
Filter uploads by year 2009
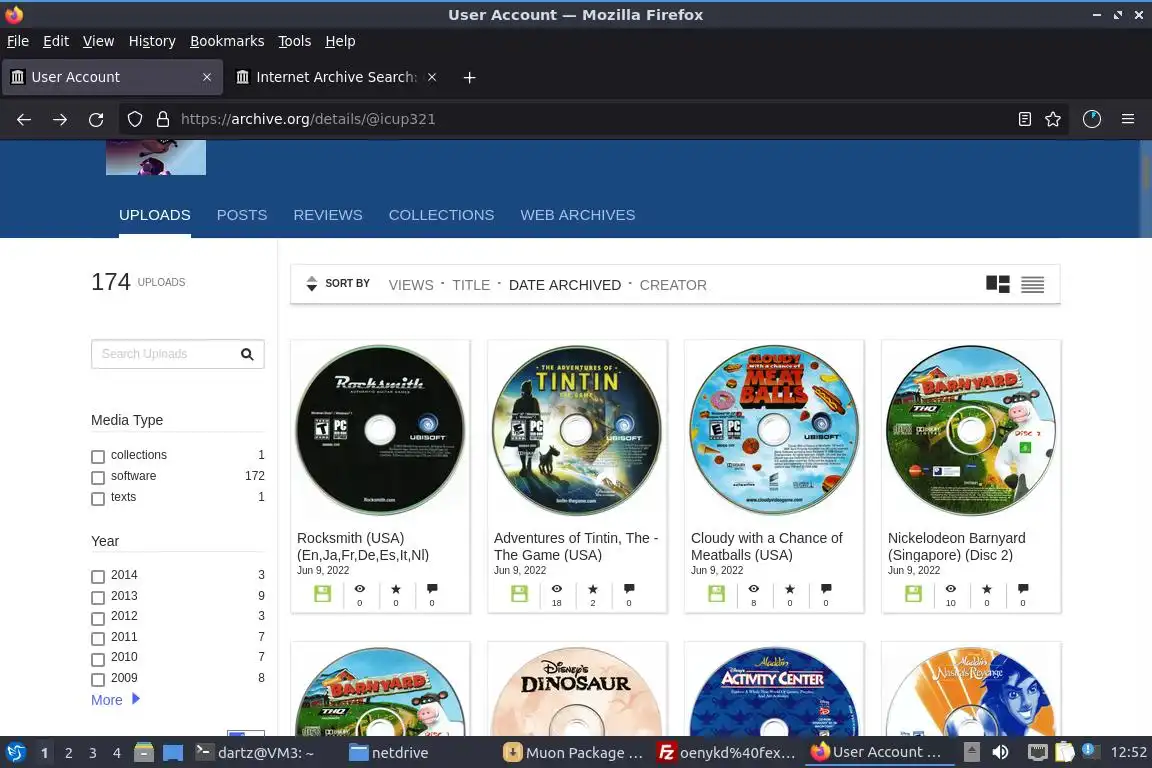tap(98, 680)
